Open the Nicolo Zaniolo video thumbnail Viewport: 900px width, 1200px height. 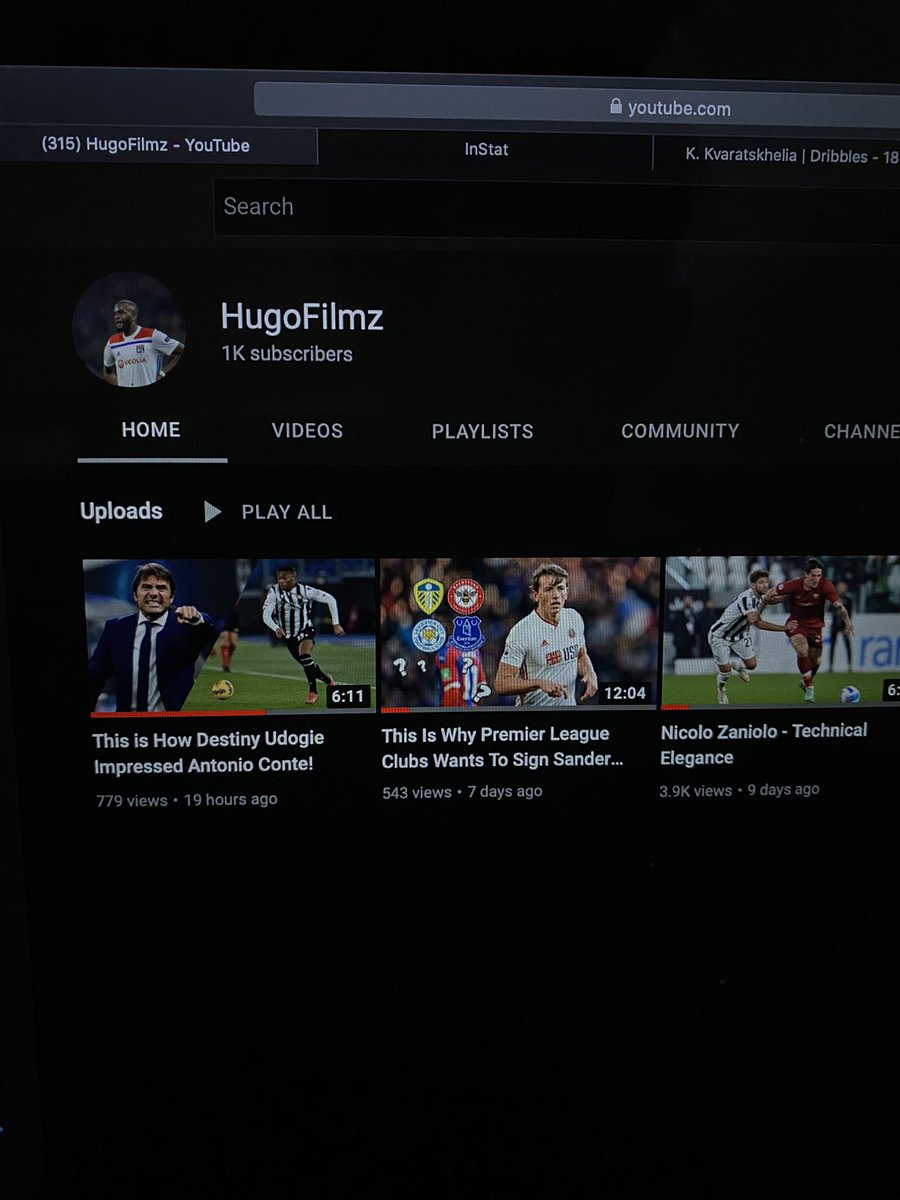[x=781, y=631]
